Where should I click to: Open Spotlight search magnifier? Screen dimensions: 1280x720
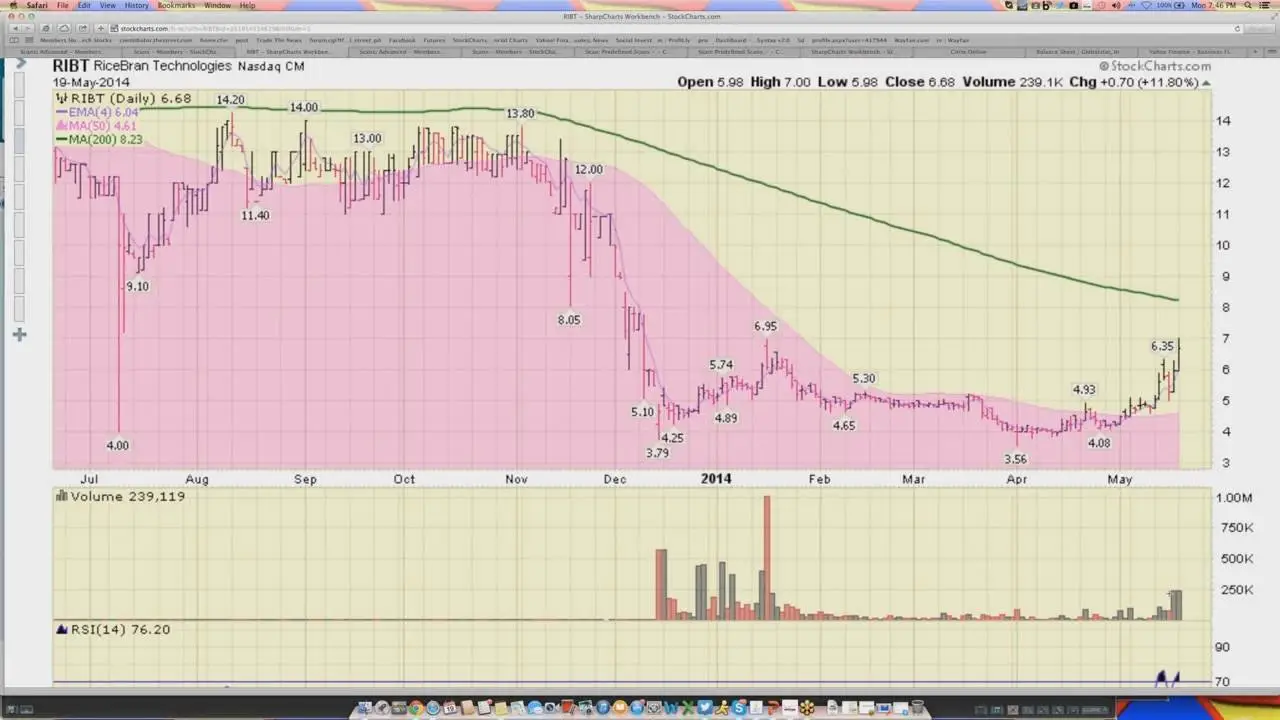coord(1247,5)
